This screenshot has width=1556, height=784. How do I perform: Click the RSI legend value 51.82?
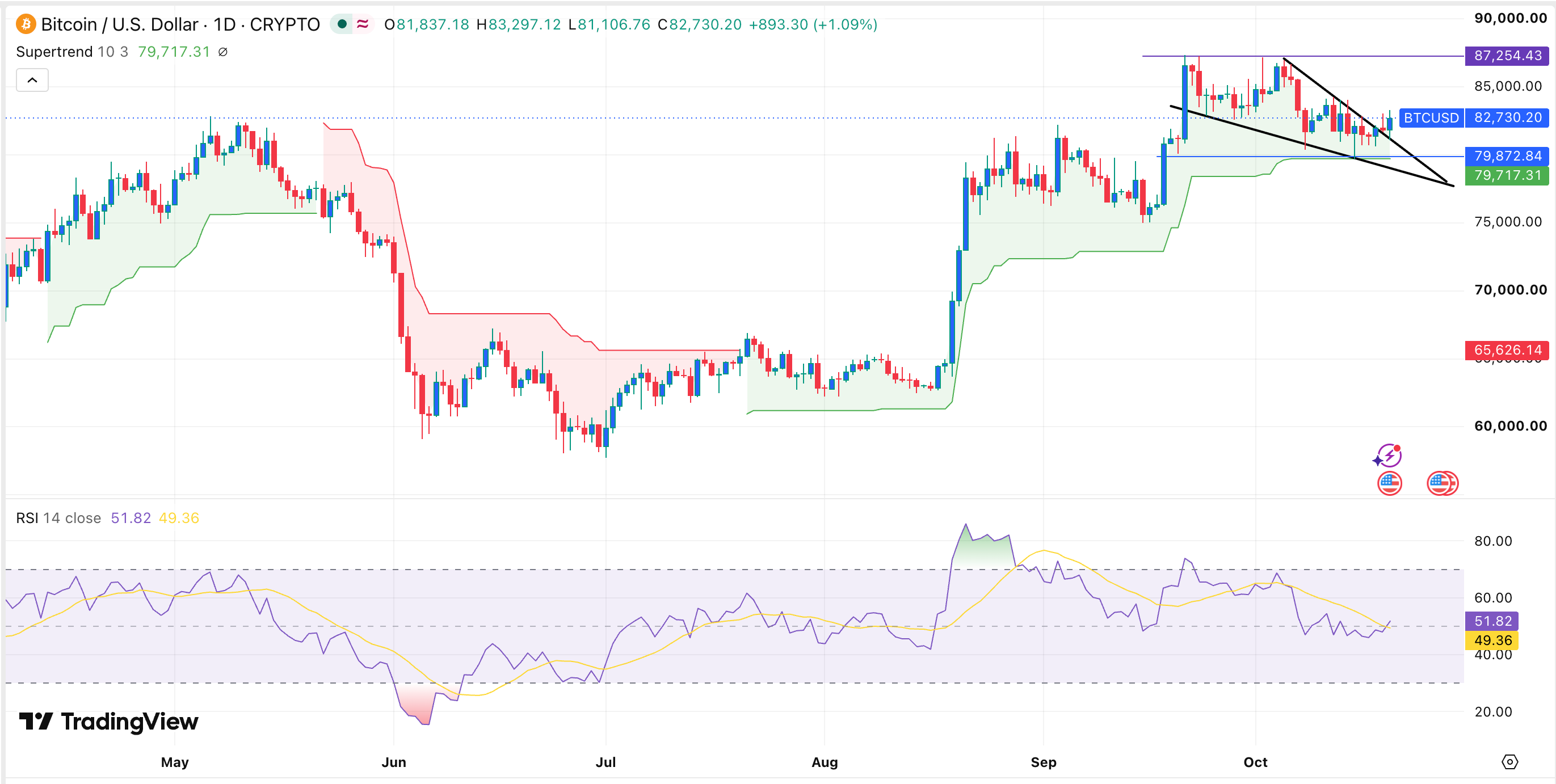click(x=131, y=517)
